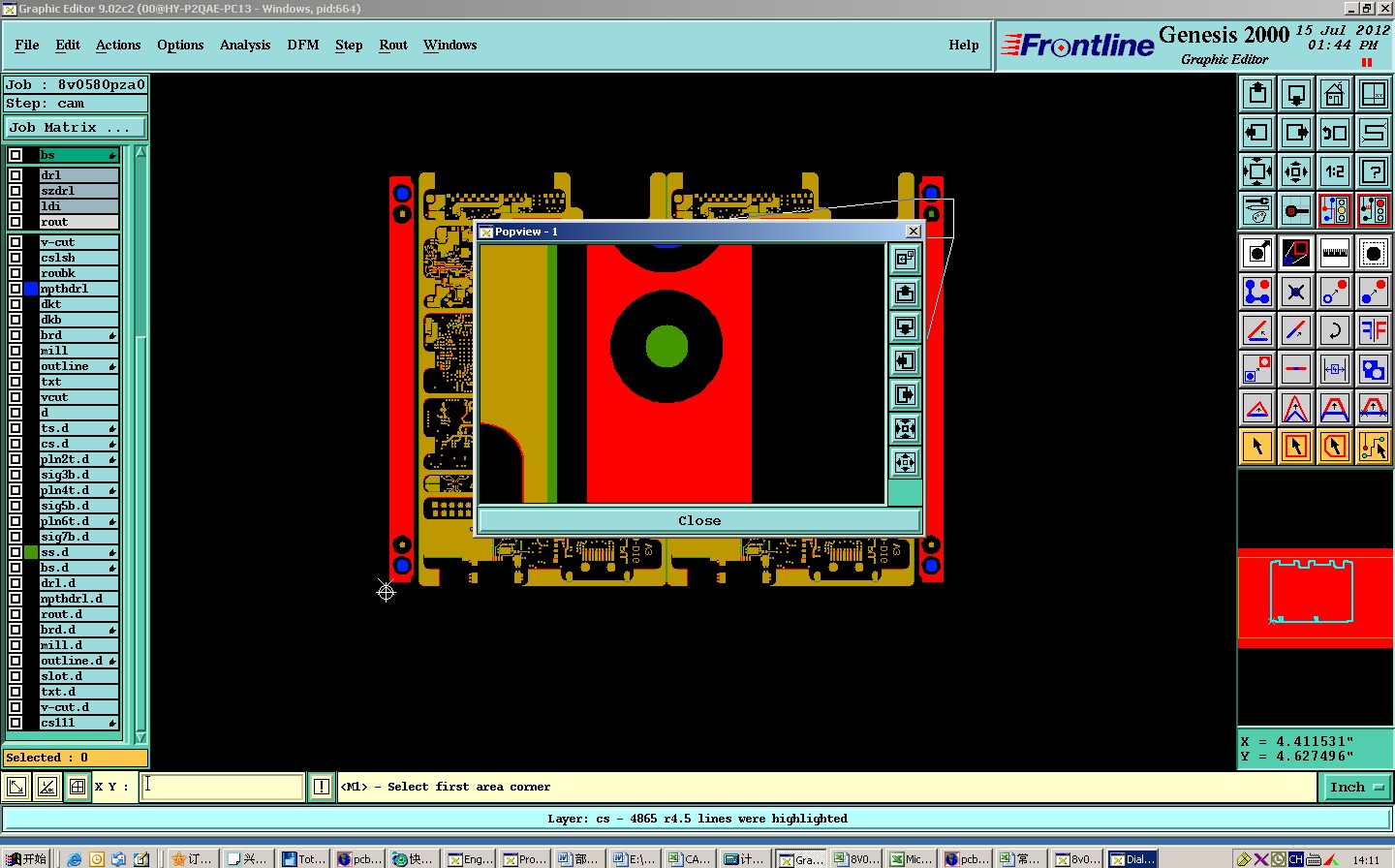Screen dimensions: 1395x868
Task: Click the red-blue horizontal line icon
Action: tap(1296, 369)
